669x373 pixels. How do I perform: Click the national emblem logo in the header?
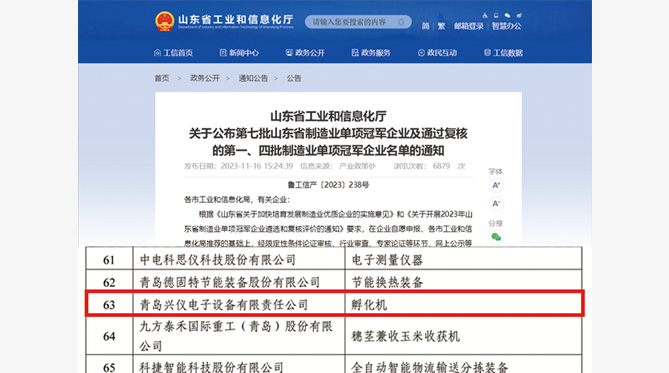click(164, 21)
